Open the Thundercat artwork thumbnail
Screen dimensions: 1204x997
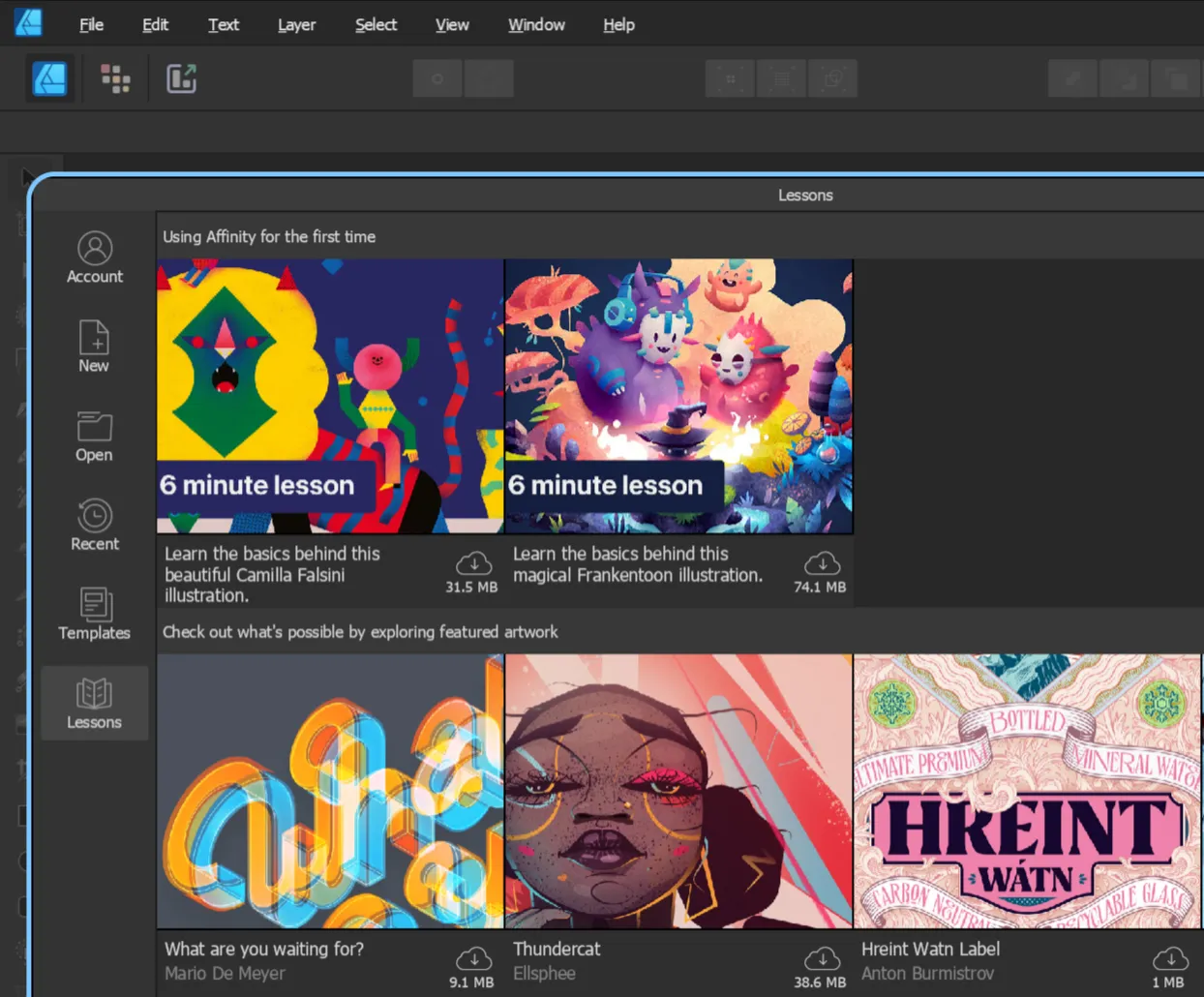[678, 791]
